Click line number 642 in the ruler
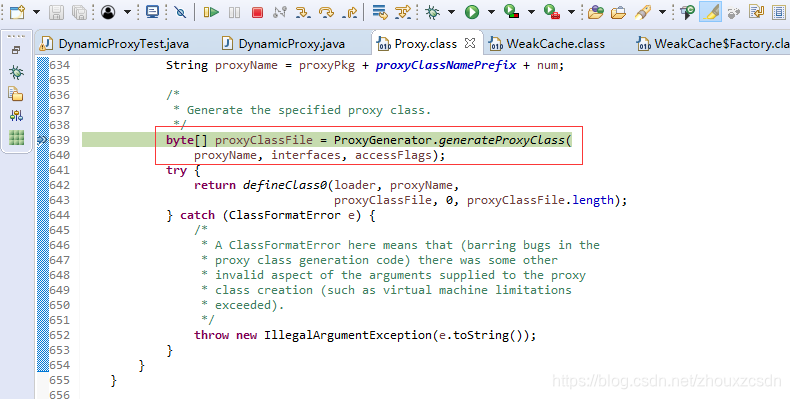This screenshot has height=399, width=790. point(60,185)
